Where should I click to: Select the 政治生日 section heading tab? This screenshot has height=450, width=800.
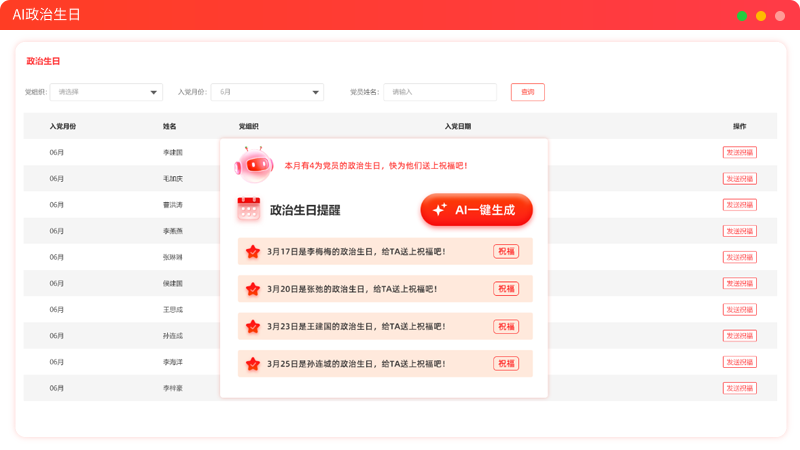point(43,61)
